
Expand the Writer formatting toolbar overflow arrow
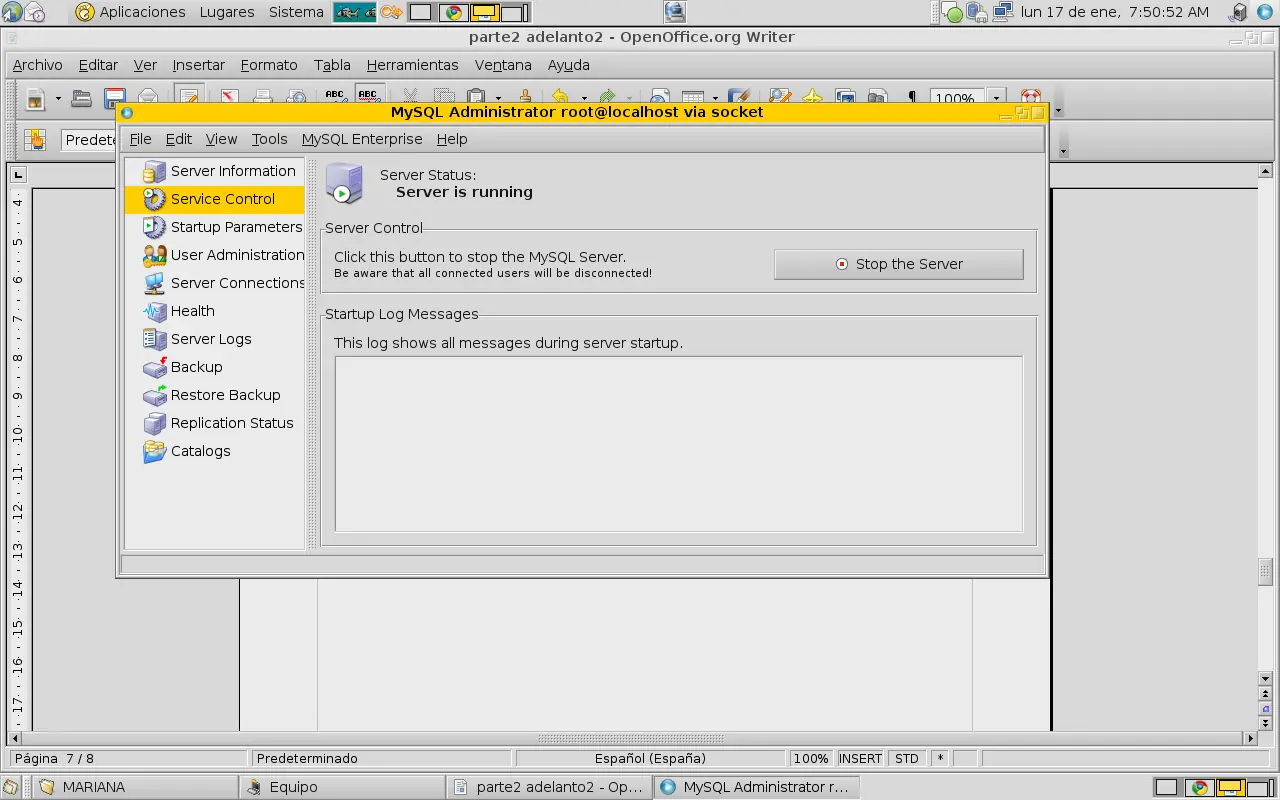(1063, 151)
